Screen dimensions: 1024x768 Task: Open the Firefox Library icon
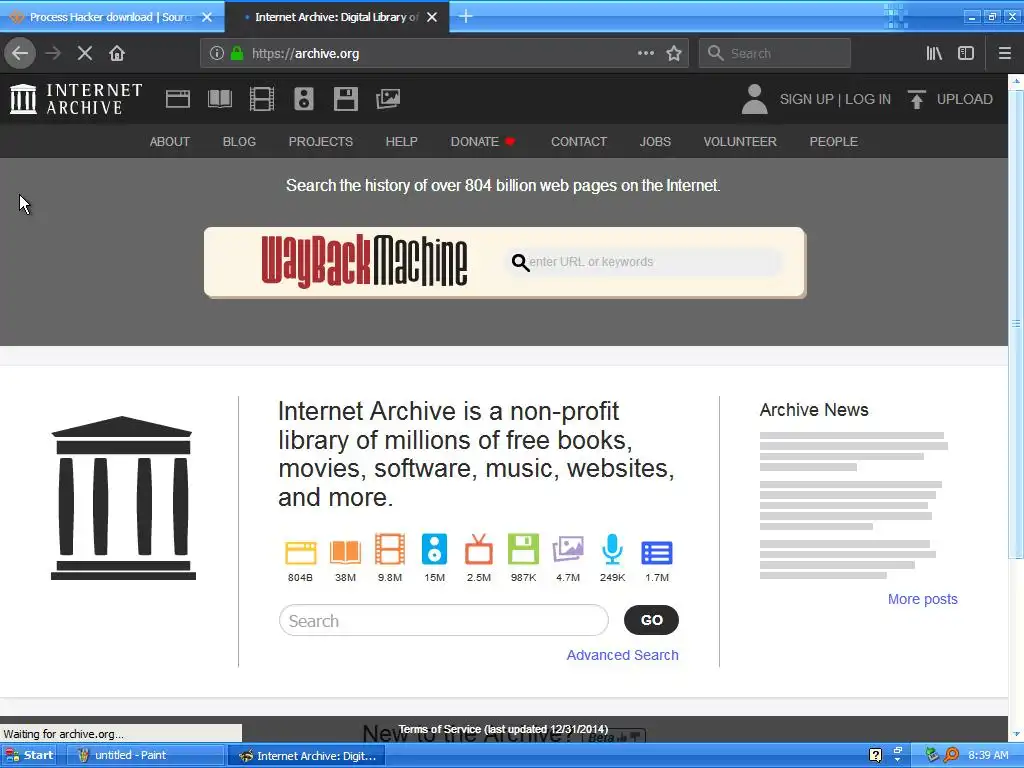934,53
